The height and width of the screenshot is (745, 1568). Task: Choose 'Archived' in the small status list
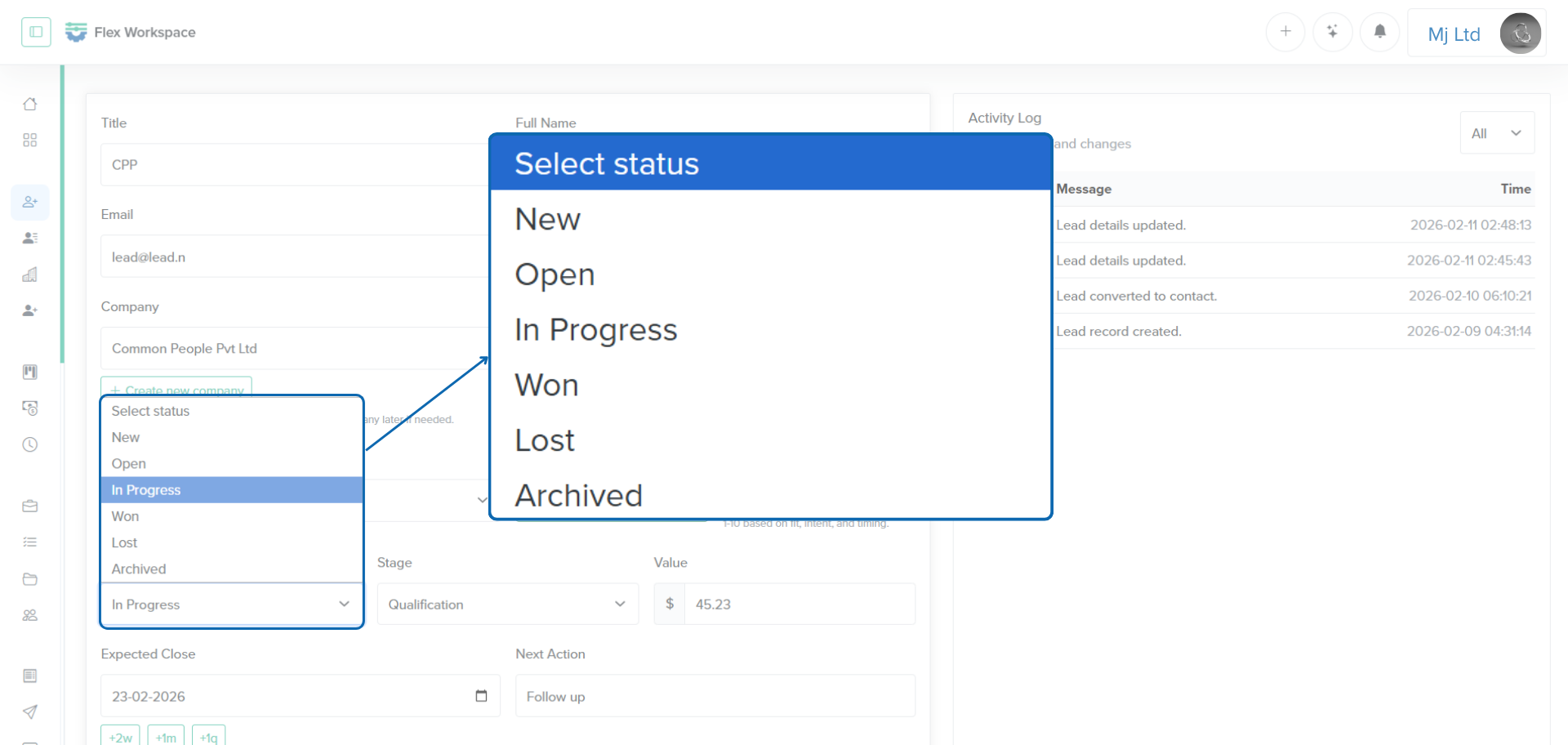(139, 569)
